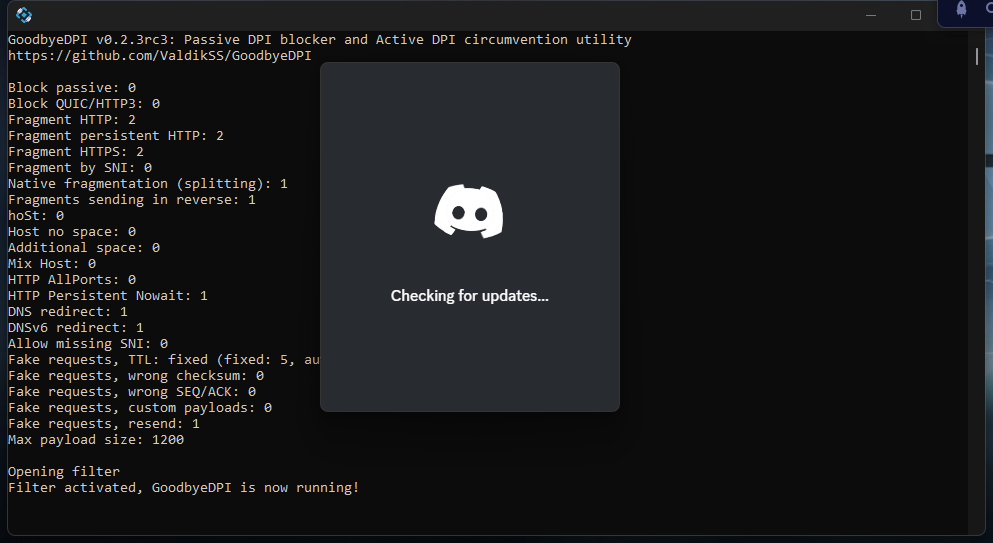Click the GoodbyeDPI v0.2.3rc3 header line
Viewport: 993px width, 543px height.
tap(320, 39)
